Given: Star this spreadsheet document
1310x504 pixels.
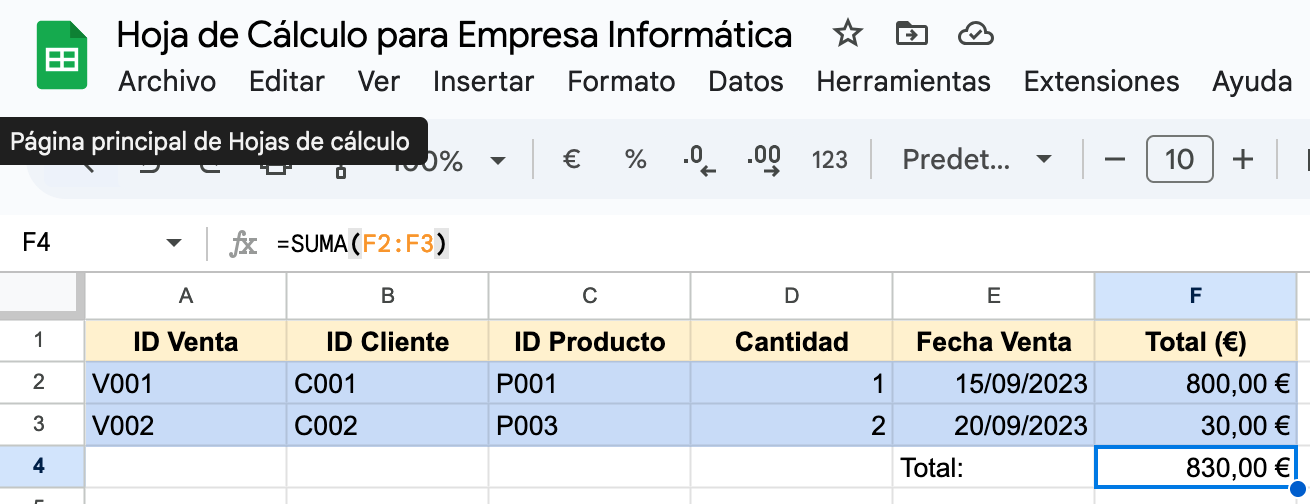Looking at the screenshot, I should pos(847,35).
